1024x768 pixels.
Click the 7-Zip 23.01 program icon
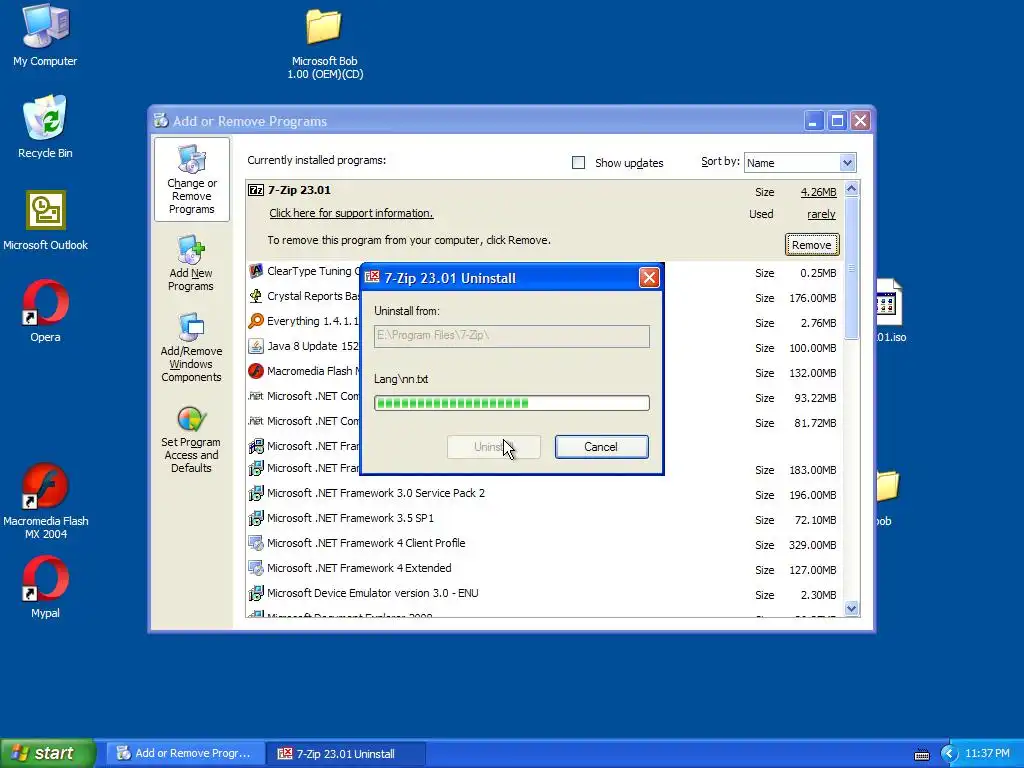256,190
